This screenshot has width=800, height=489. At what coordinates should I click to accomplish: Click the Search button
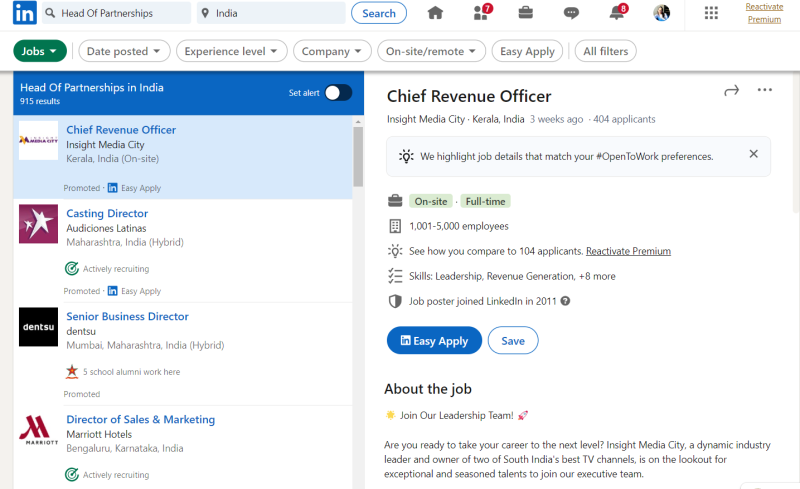click(x=379, y=13)
